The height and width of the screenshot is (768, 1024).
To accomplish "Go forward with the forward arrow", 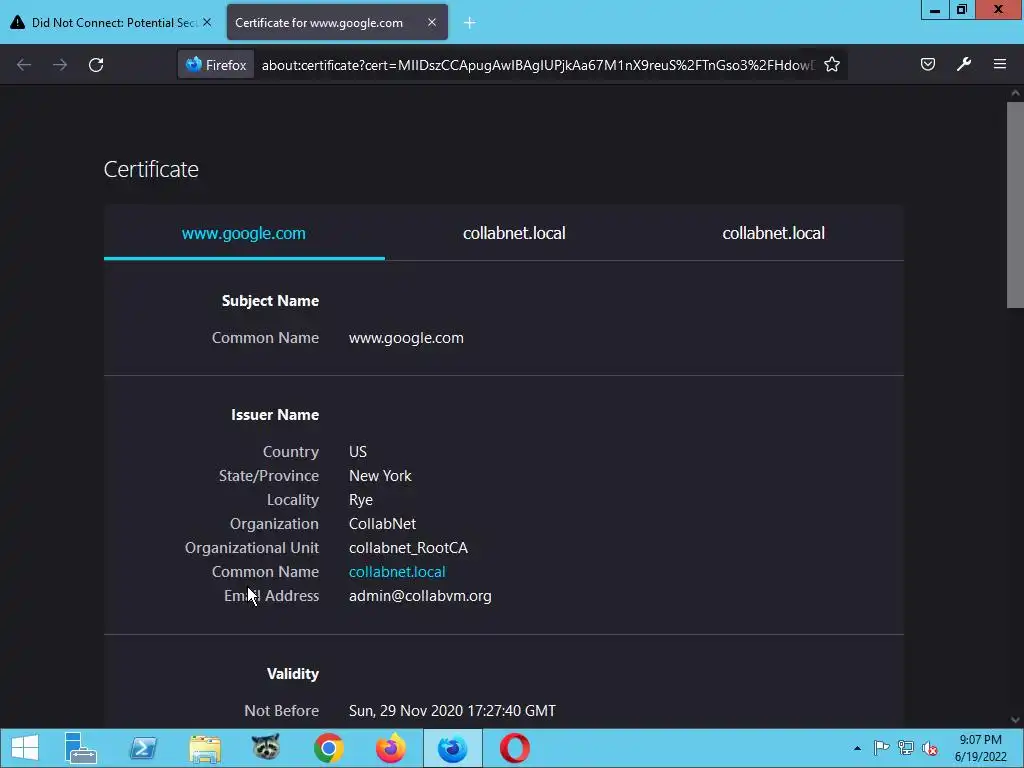I will coord(60,65).
